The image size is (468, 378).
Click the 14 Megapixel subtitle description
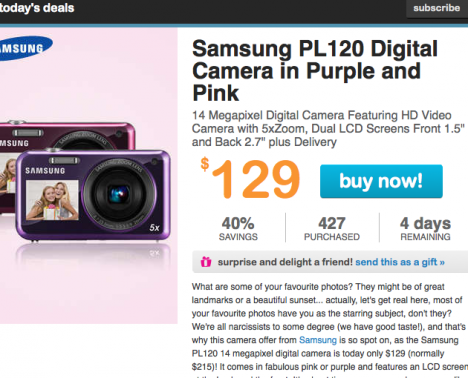[x=328, y=129]
